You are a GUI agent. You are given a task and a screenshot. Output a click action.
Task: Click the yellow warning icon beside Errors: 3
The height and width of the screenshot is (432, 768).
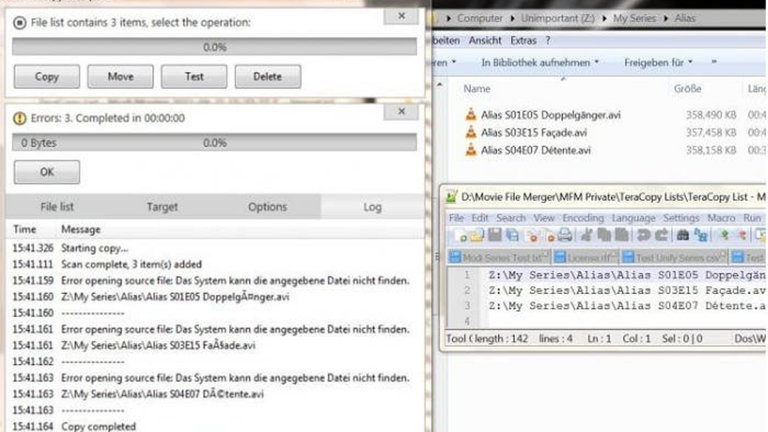tap(18, 118)
